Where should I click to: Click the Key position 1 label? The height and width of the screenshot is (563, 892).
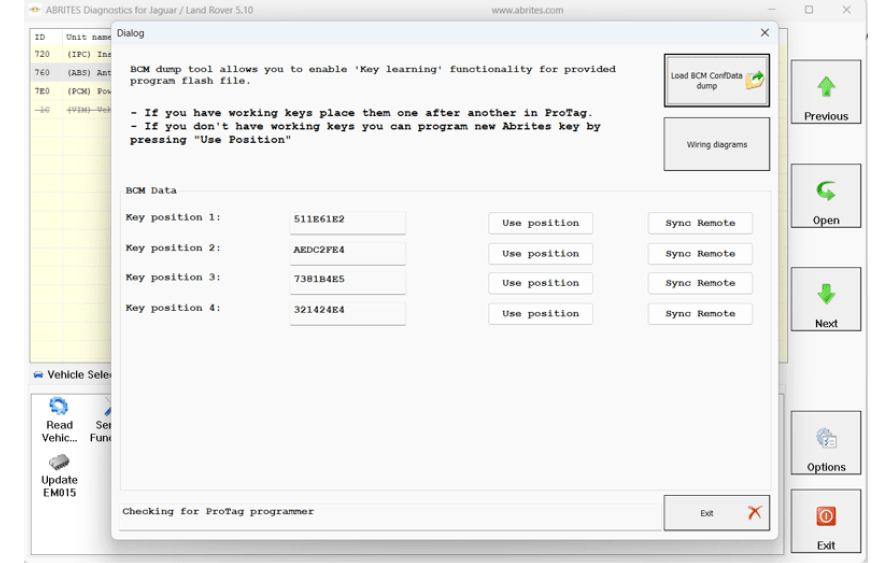[x=173, y=217]
